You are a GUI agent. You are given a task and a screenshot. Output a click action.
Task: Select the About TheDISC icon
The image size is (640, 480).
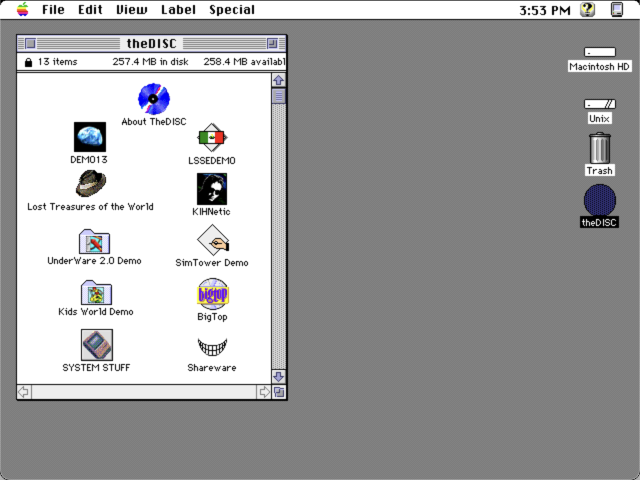click(154, 99)
